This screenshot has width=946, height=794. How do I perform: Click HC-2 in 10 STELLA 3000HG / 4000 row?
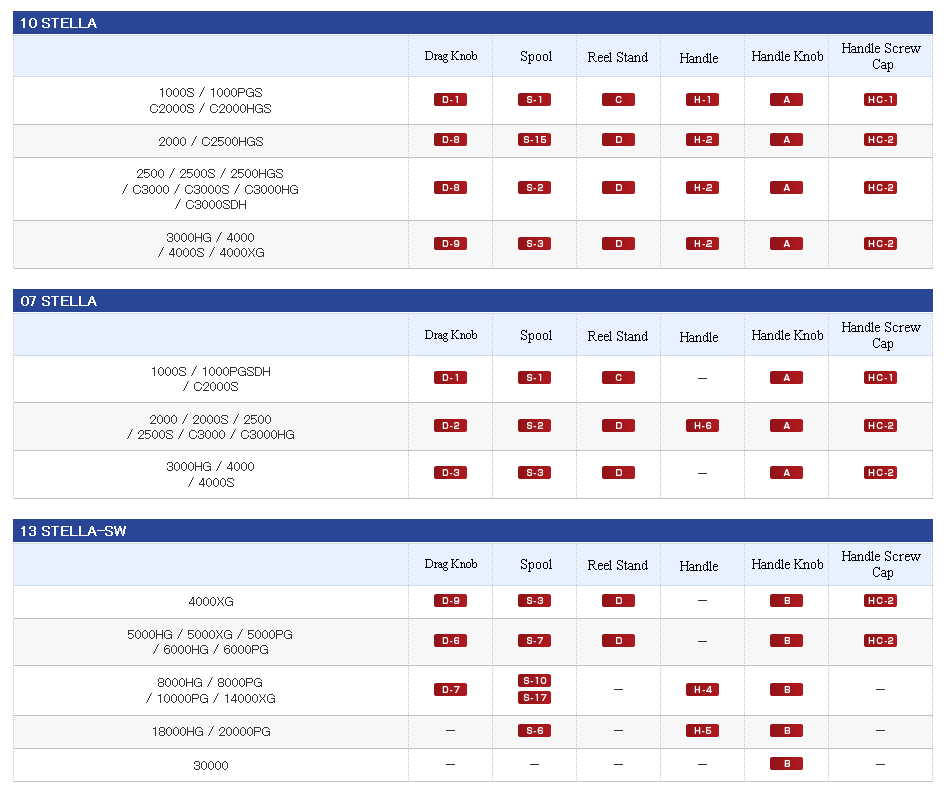tap(880, 244)
